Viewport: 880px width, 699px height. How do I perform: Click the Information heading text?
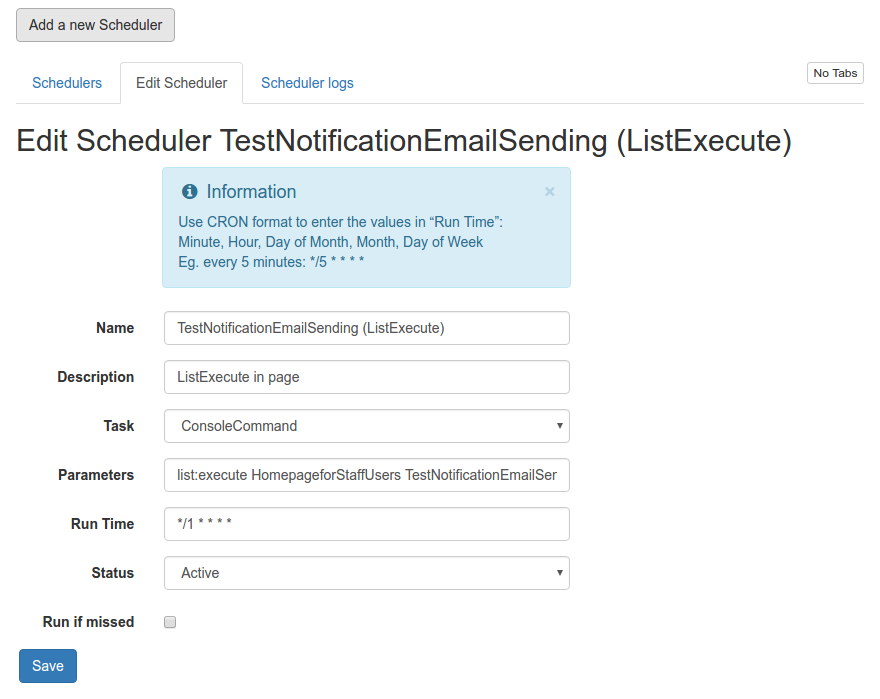click(251, 192)
